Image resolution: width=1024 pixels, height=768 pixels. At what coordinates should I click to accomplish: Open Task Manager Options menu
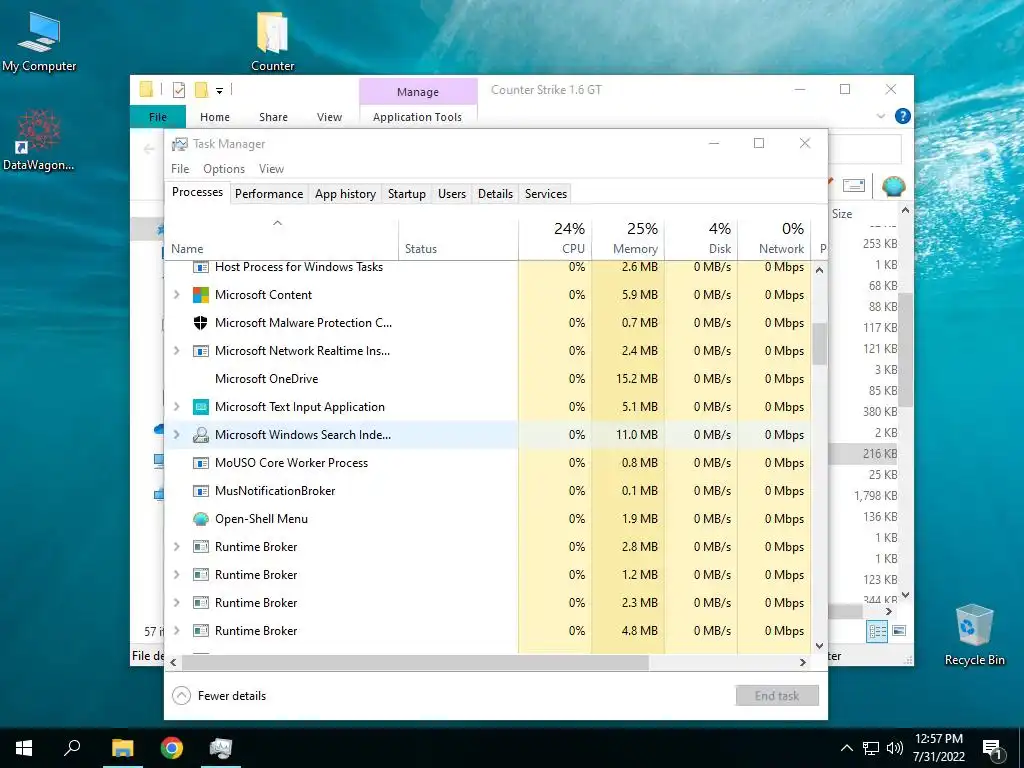pos(224,168)
